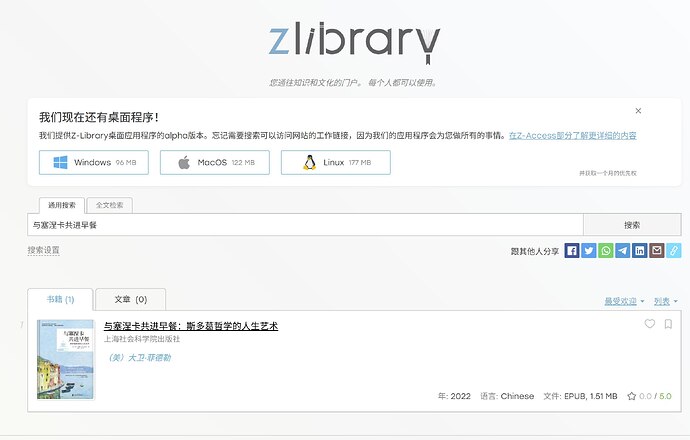Switch to the 文章 (0) articles tab

coord(131,300)
